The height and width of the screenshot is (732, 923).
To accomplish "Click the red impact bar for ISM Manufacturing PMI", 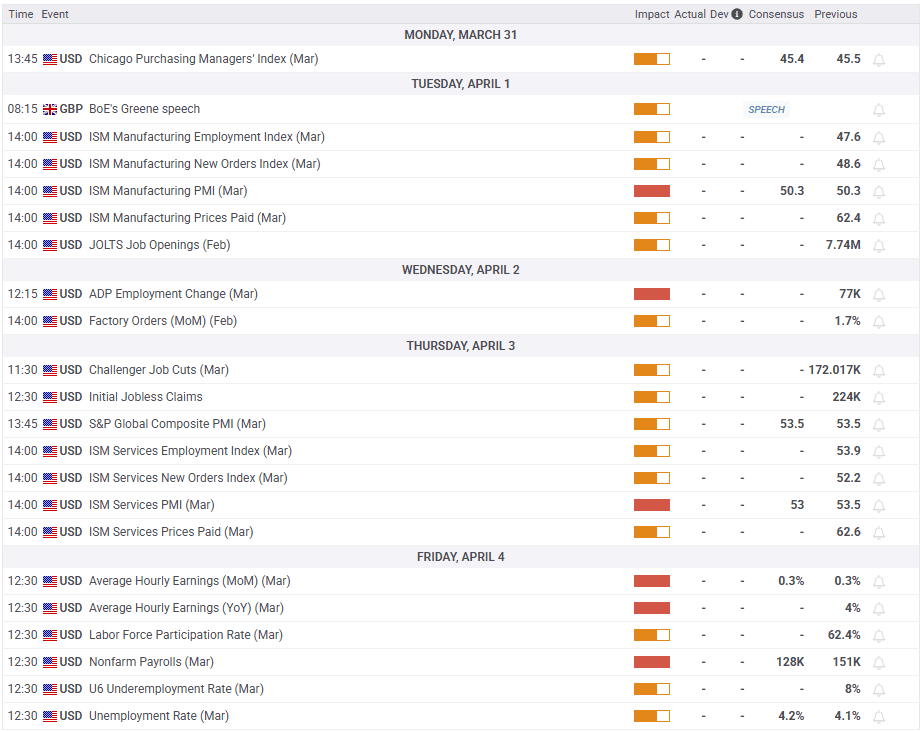I will 652,191.
